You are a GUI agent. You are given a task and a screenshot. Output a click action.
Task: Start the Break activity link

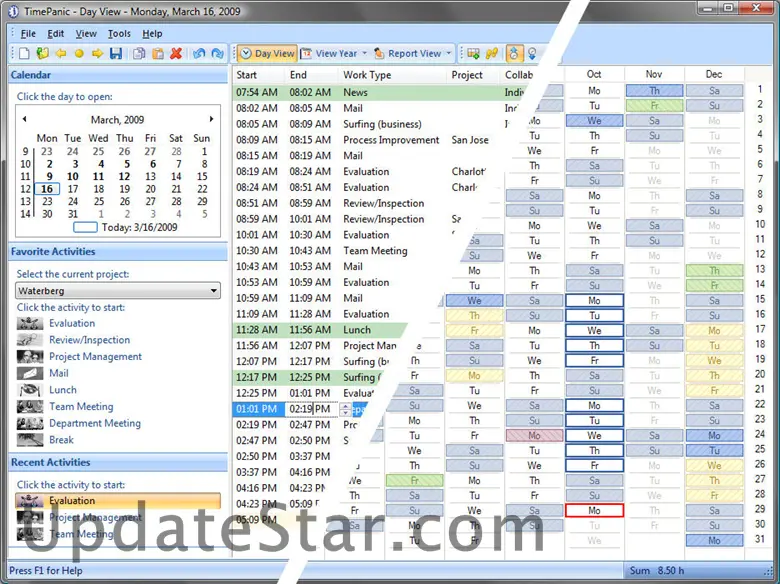coord(61,440)
